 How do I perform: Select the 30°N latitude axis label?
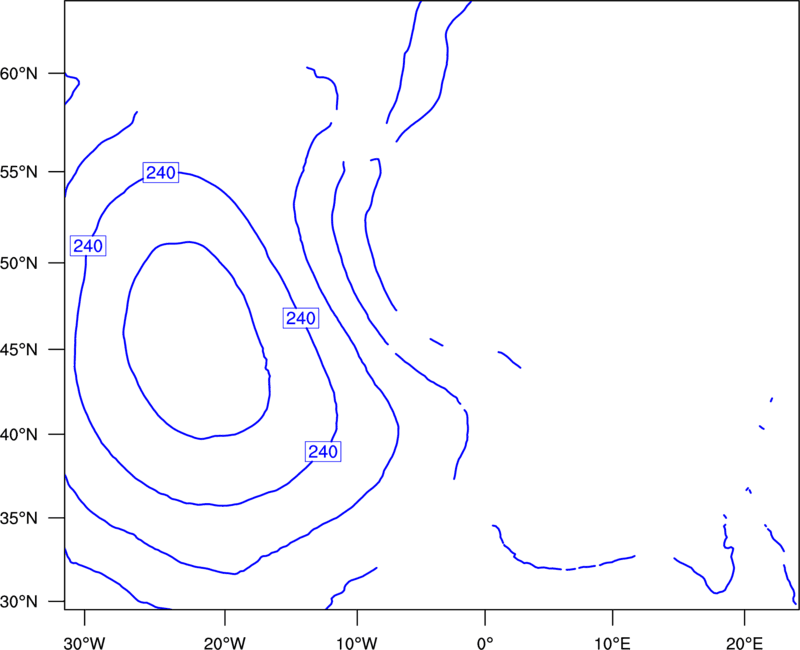click(19, 602)
